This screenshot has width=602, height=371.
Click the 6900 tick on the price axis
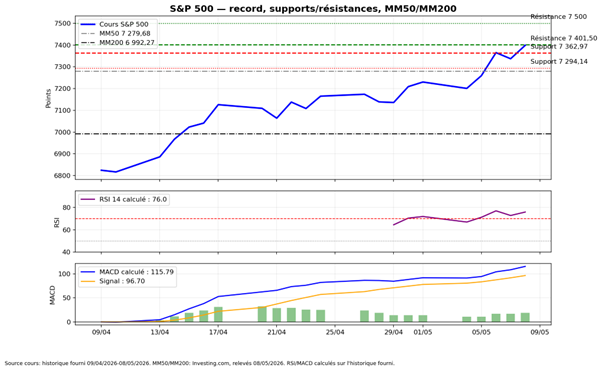[63, 154]
